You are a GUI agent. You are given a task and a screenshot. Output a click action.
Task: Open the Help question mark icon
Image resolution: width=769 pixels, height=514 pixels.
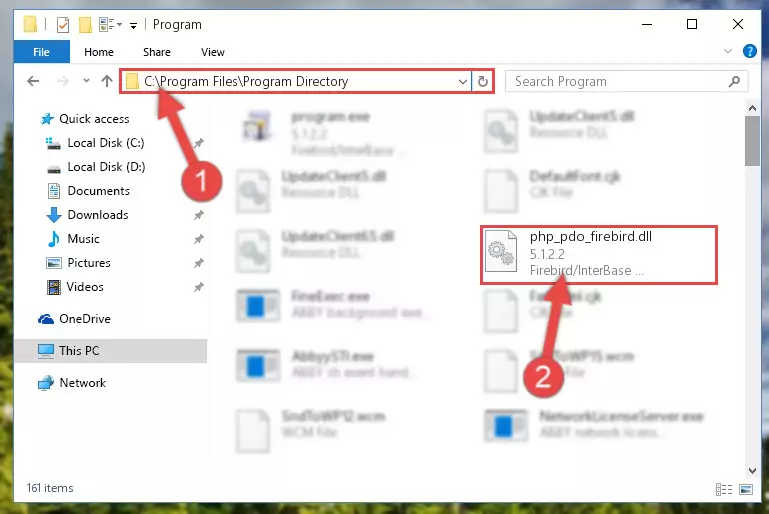[x=749, y=51]
